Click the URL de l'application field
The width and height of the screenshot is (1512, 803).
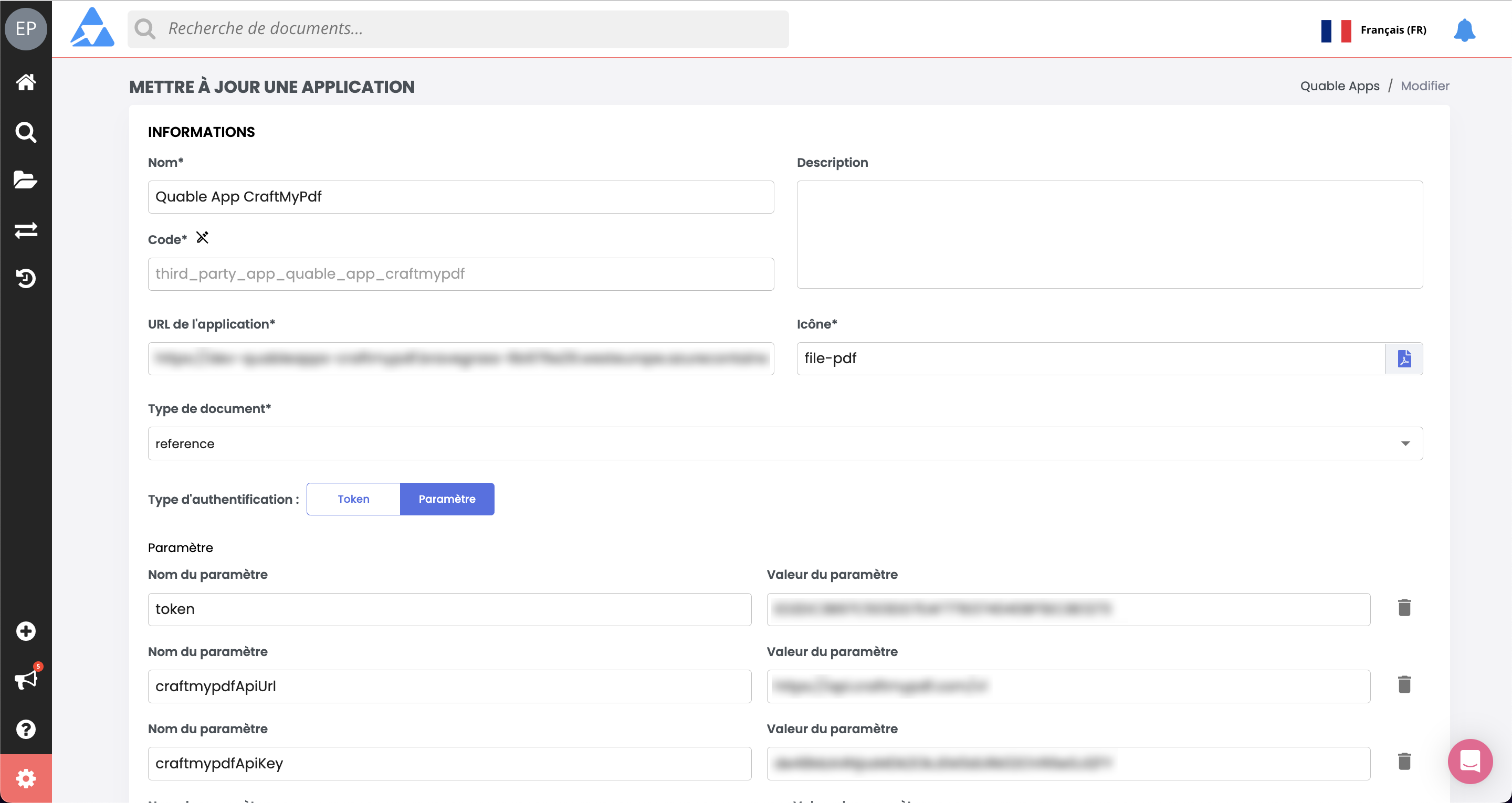(461, 358)
